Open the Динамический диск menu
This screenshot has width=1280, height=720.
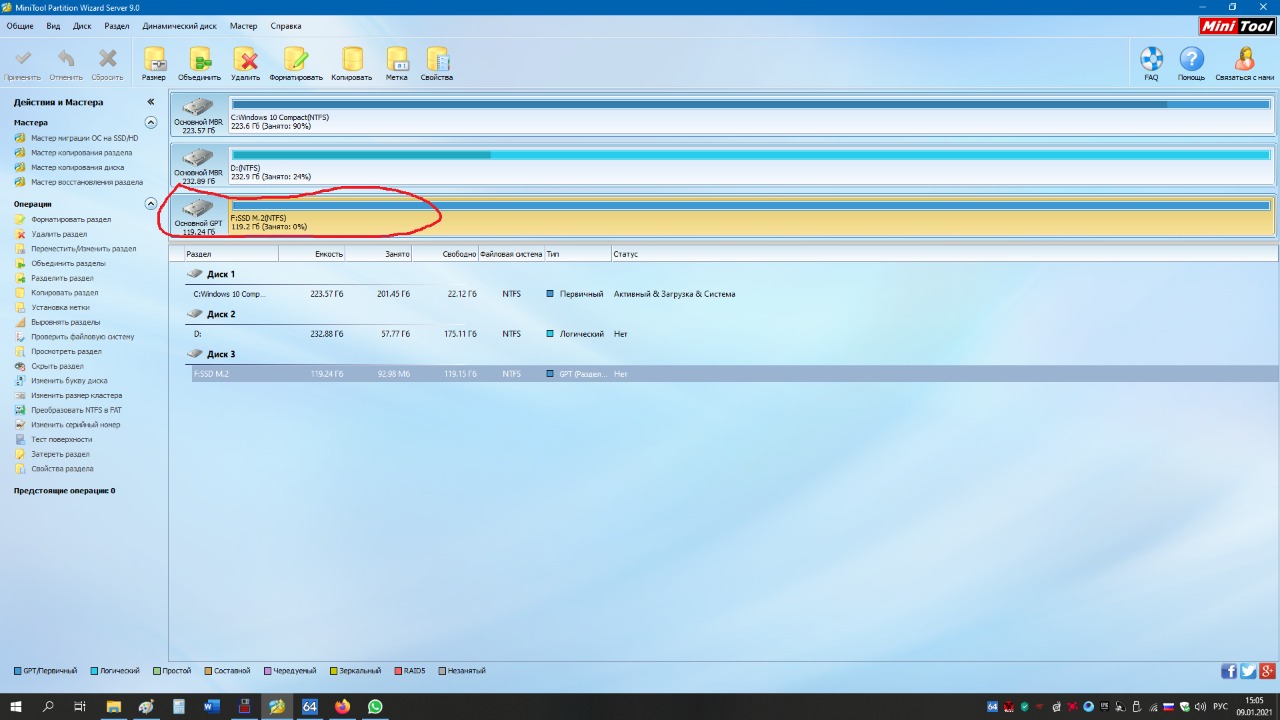point(181,26)
